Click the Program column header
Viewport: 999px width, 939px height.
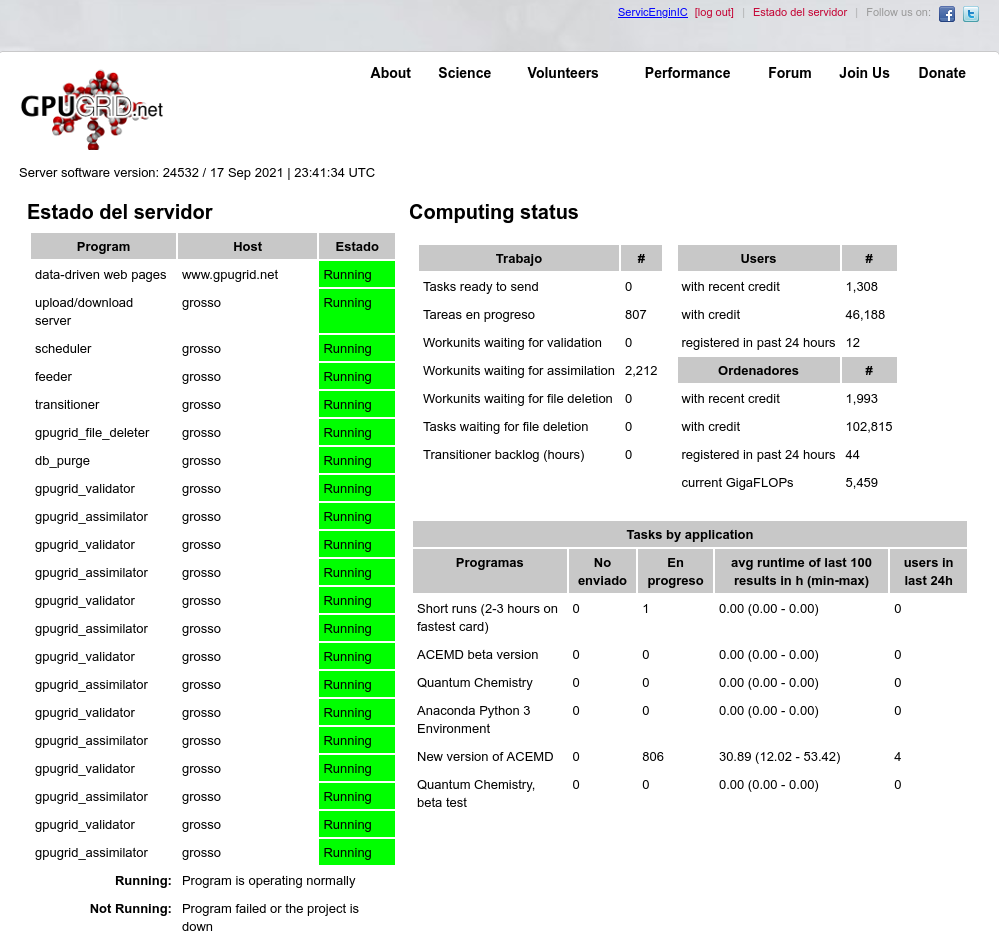[103, 247]
